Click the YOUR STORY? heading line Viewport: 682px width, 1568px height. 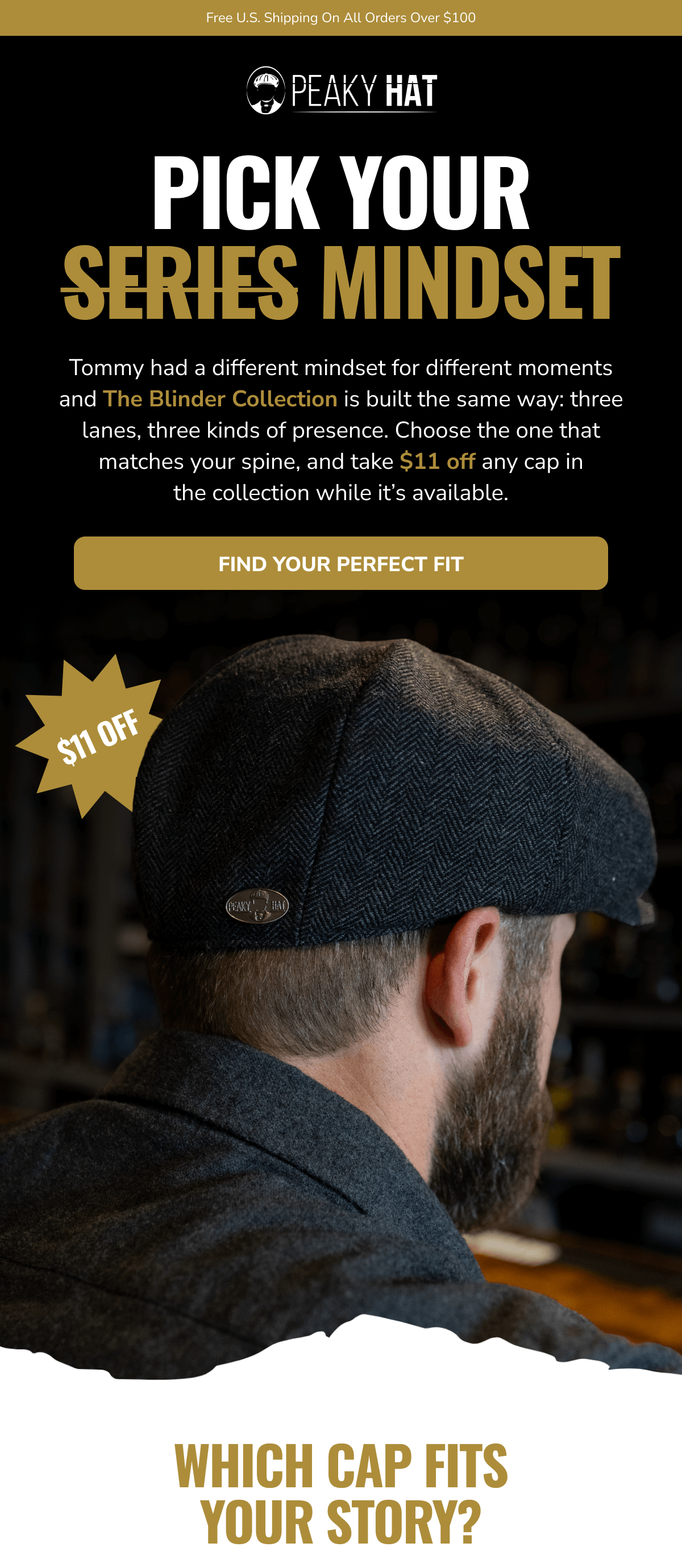coord(341,1522)
